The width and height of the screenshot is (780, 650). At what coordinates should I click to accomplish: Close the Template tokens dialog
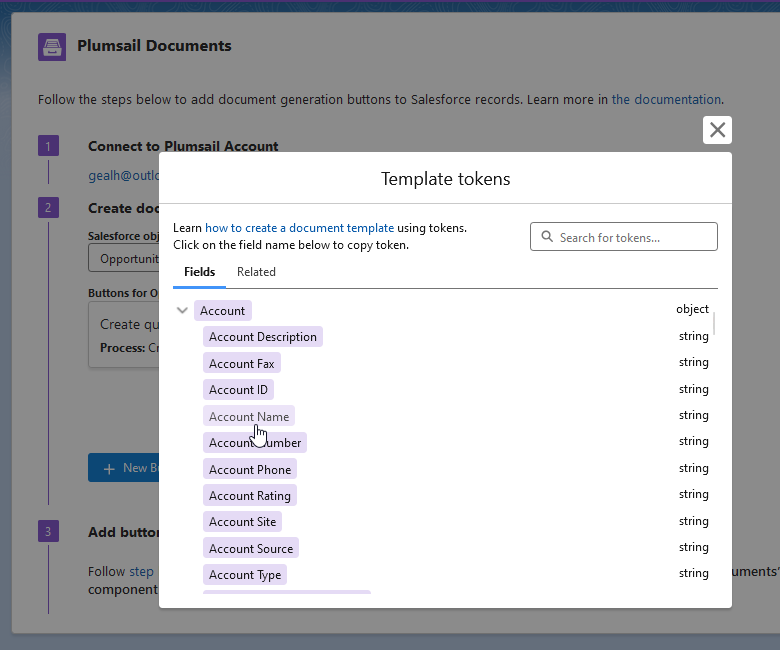click(717, 130)
